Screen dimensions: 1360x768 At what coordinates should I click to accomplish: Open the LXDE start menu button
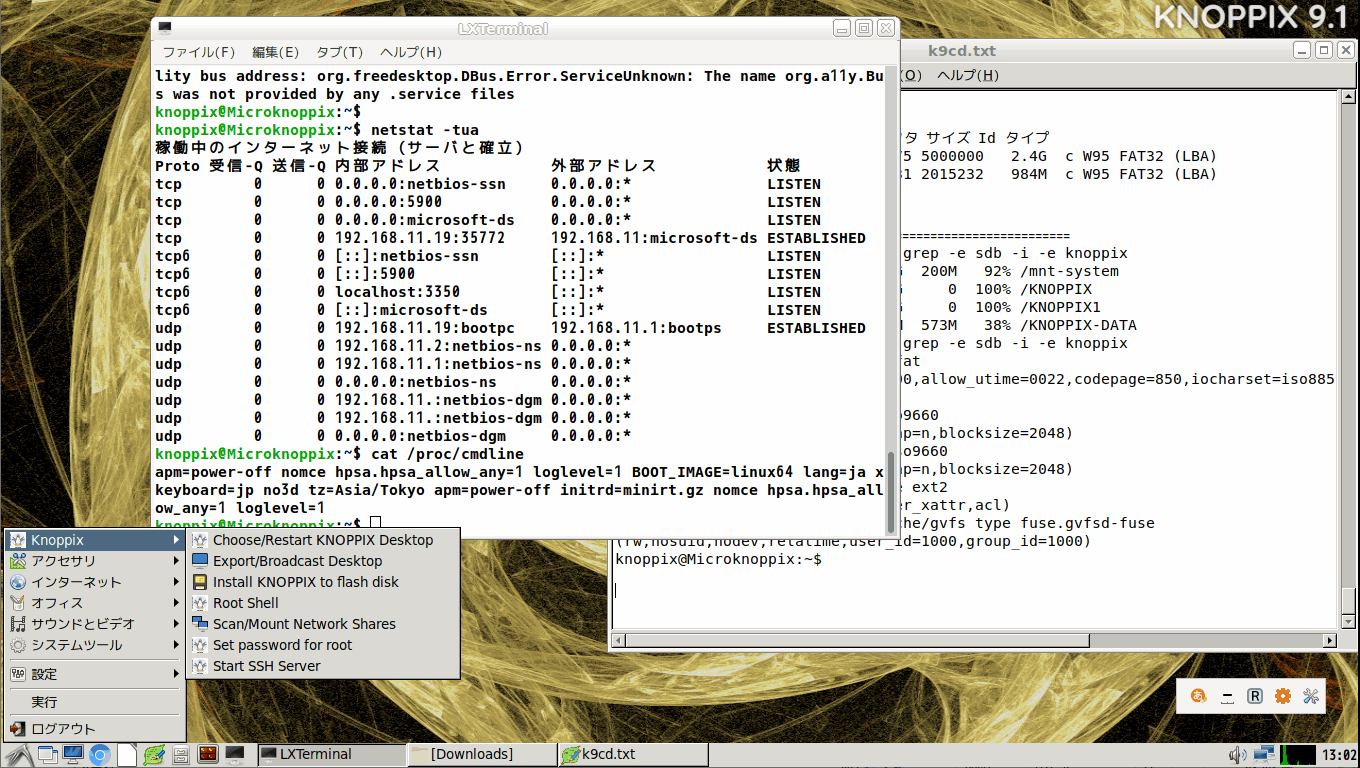pyautogui.click(x=18, y=755)
